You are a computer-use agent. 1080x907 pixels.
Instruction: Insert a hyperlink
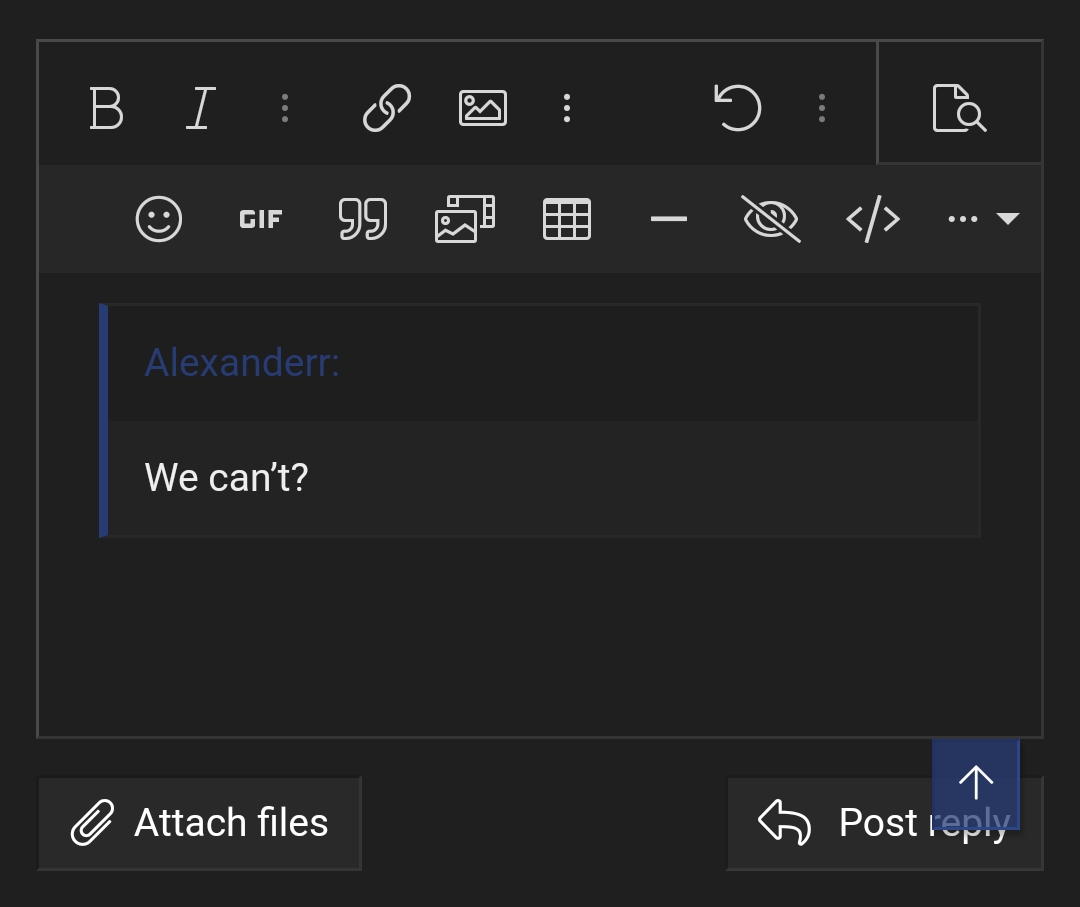pos(387,108)
